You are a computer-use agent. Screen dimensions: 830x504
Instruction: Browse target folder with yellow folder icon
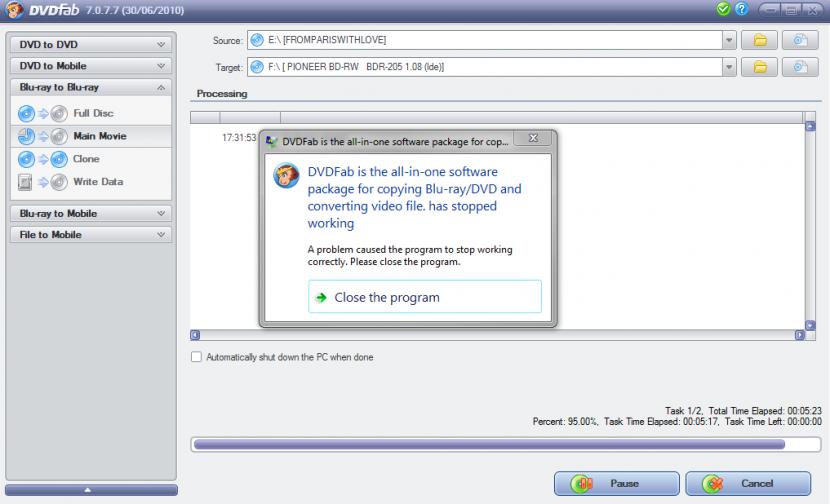pyautogui.click(x=760, y=67)
